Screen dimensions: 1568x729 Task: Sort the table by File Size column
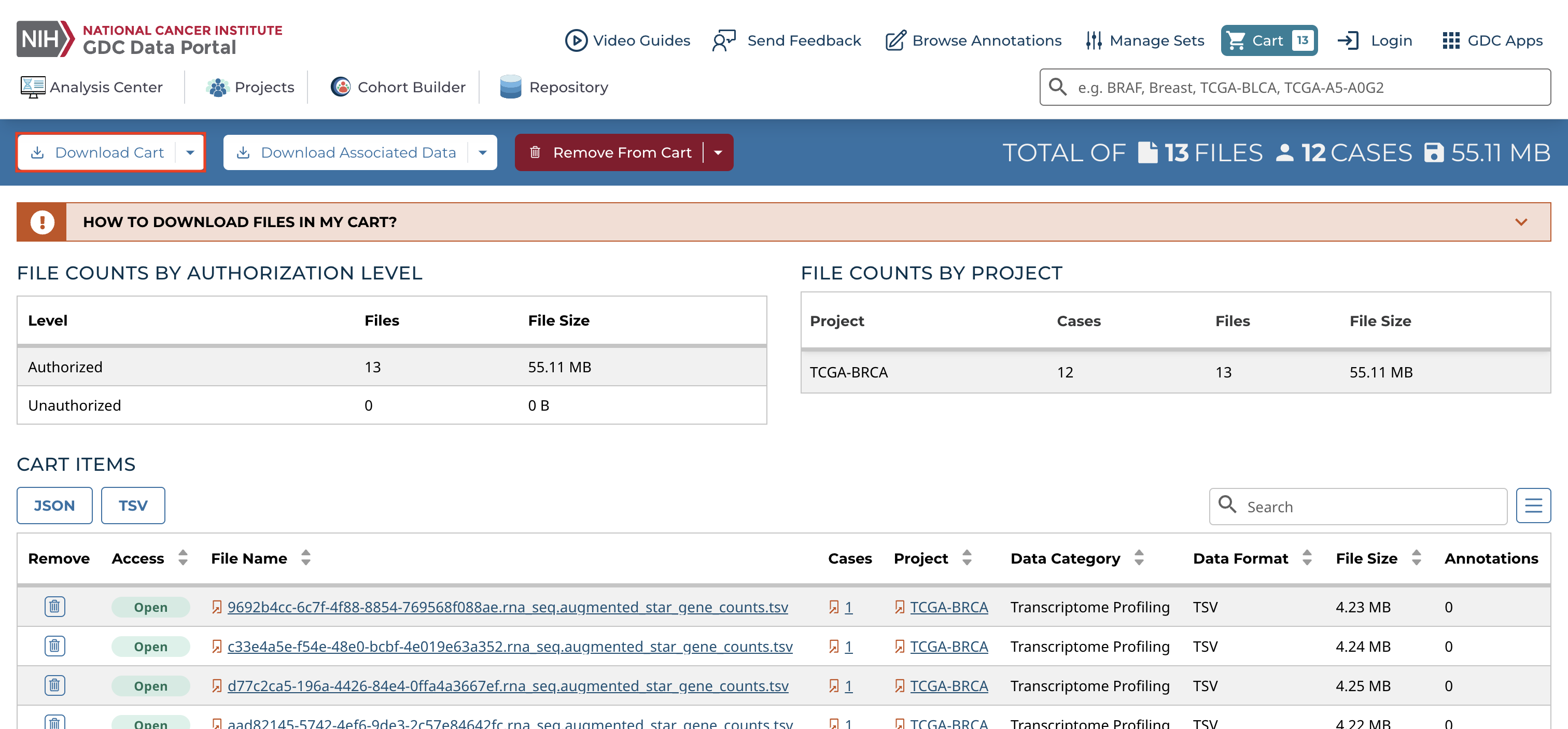(x=1417, y=557)
